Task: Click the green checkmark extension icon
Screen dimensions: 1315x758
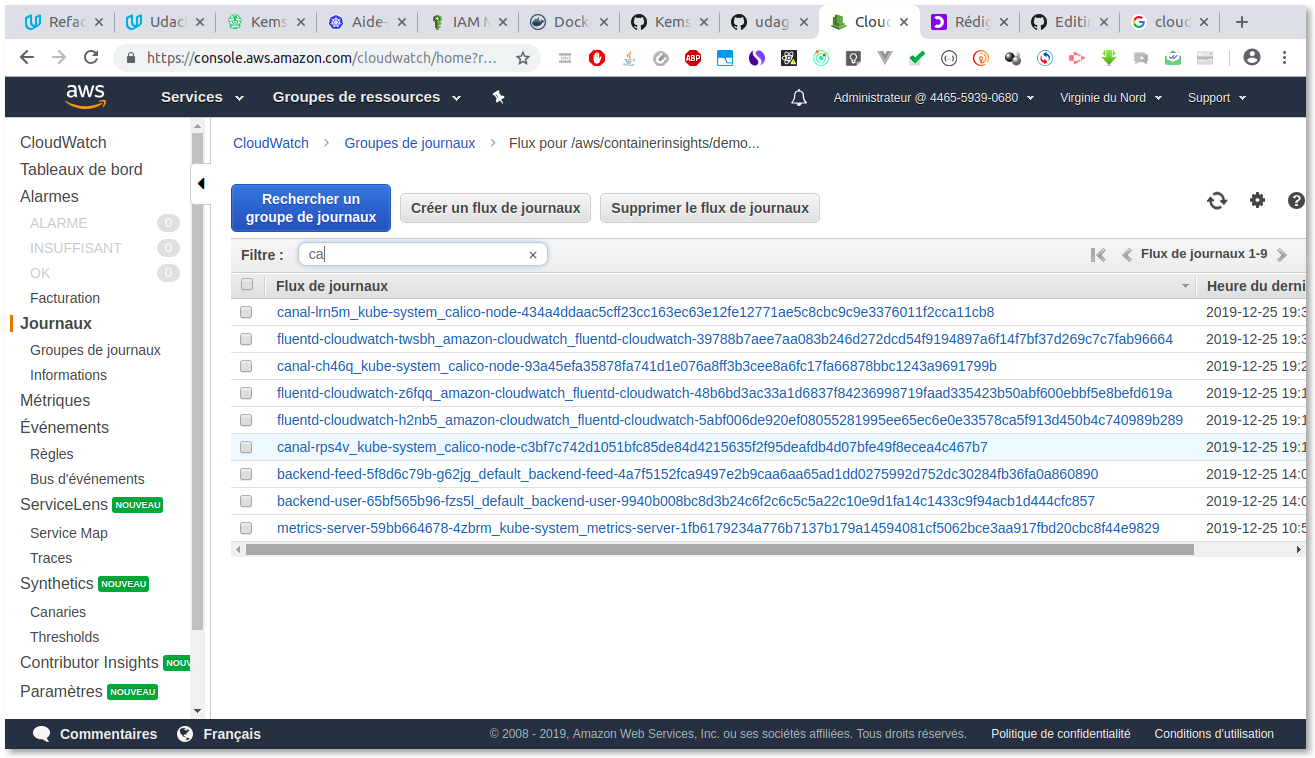Action: pyautogui.click(x=917, y=58)
